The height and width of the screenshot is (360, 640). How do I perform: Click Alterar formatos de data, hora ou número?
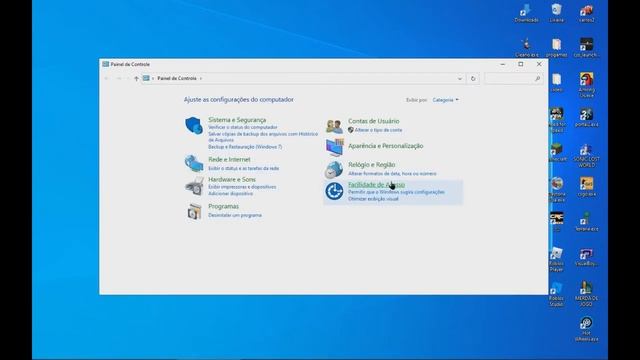392,174
